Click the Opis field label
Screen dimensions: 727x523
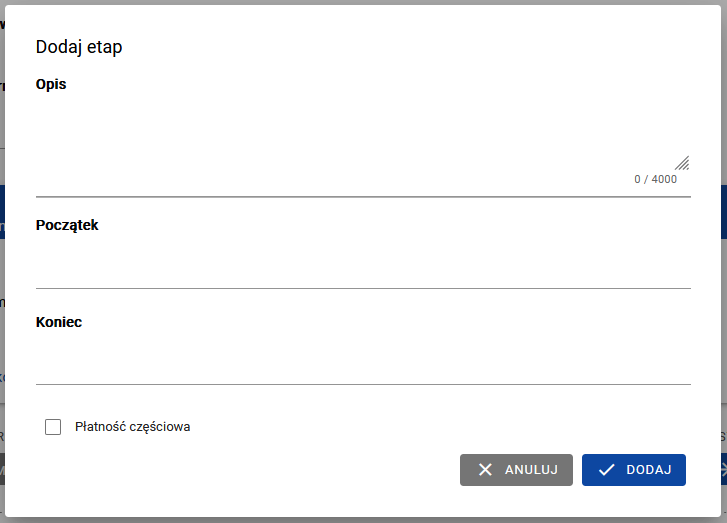(x=51, y=84)
